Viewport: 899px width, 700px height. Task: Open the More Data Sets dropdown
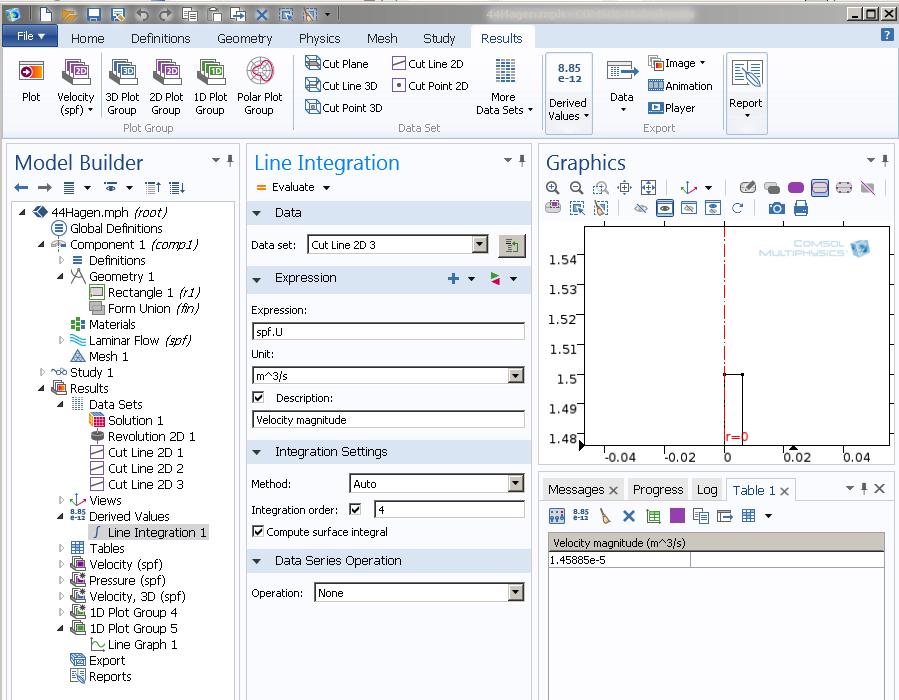505,86
